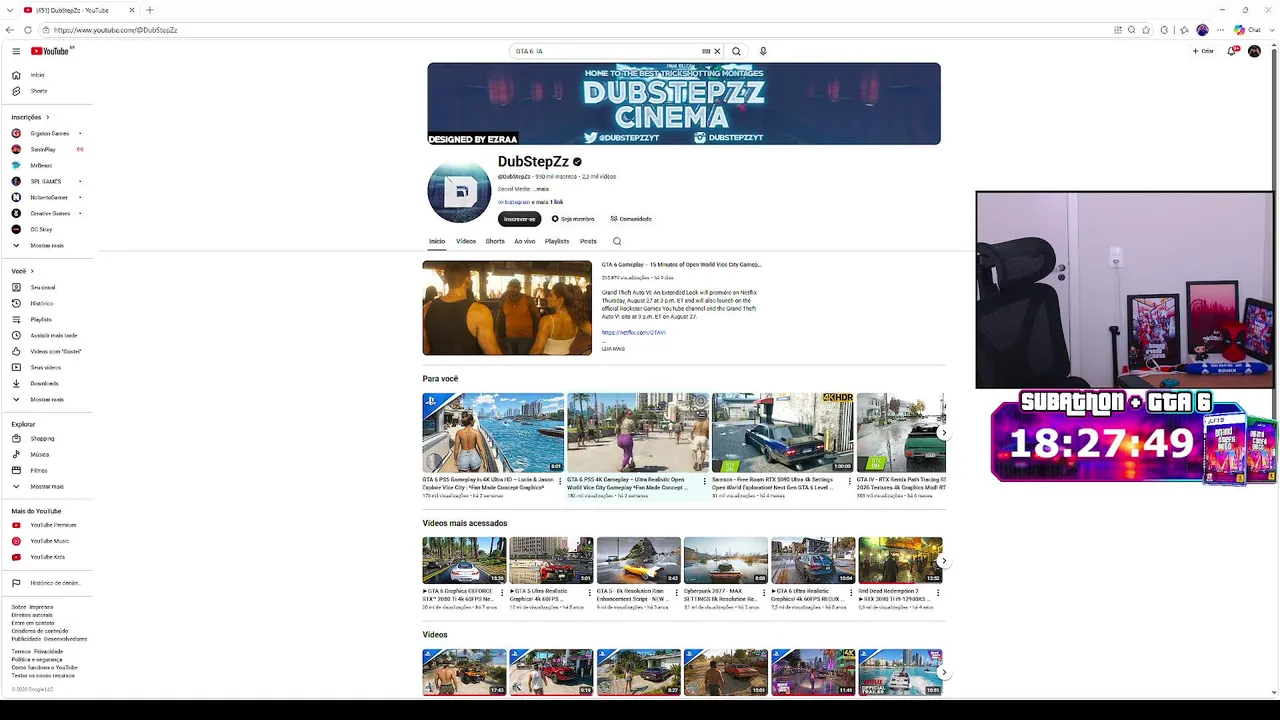Open the Cyberpunk 2077 MAX SETTINGS video thumbnail
1280x720 pixels.
[x=726, y=561]
